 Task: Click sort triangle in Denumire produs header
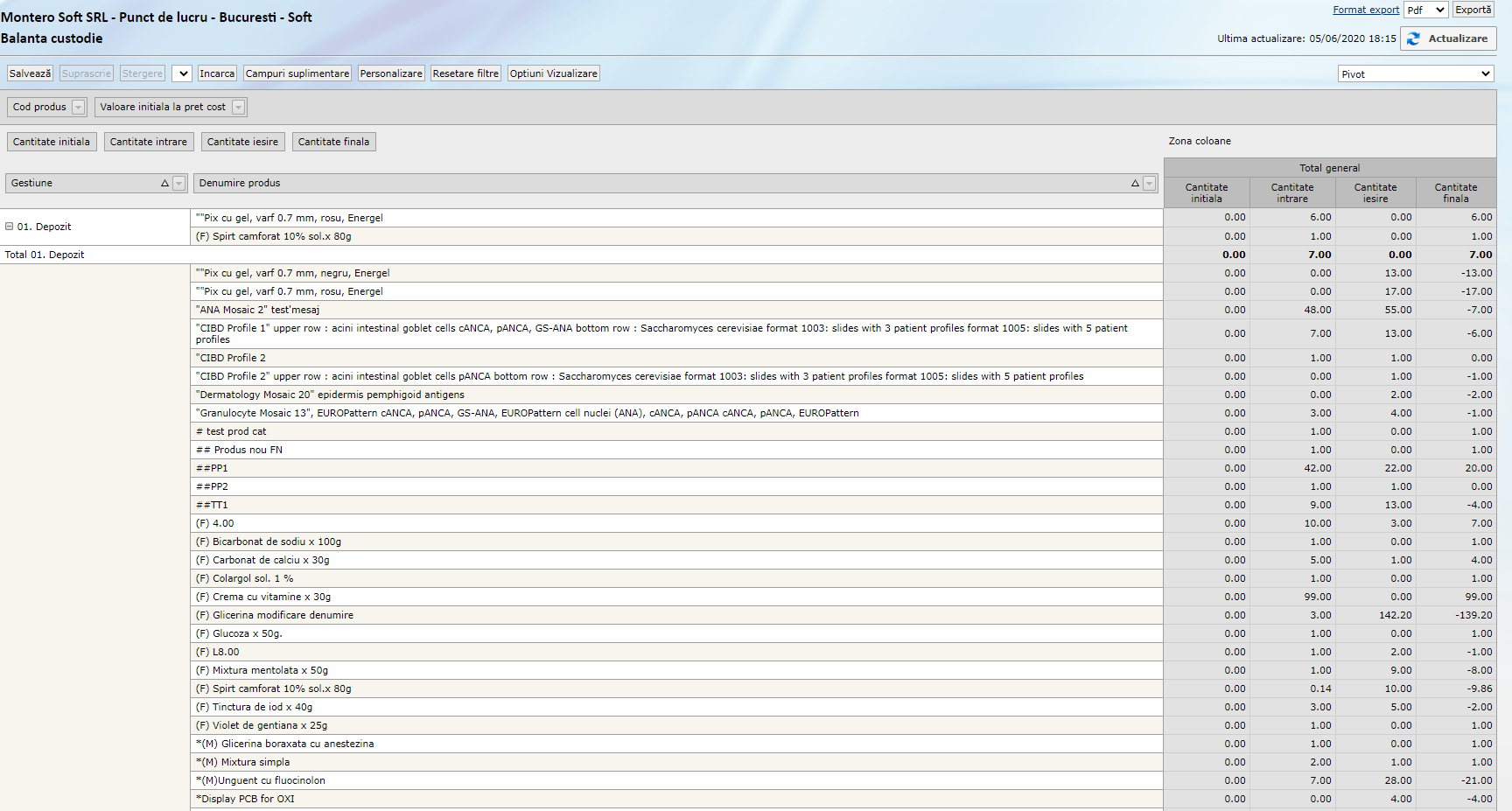[1135, 184]
